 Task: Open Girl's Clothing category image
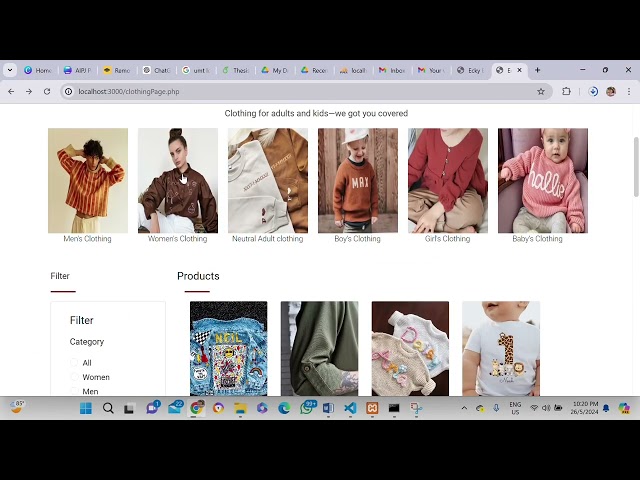tap(448, 180)
